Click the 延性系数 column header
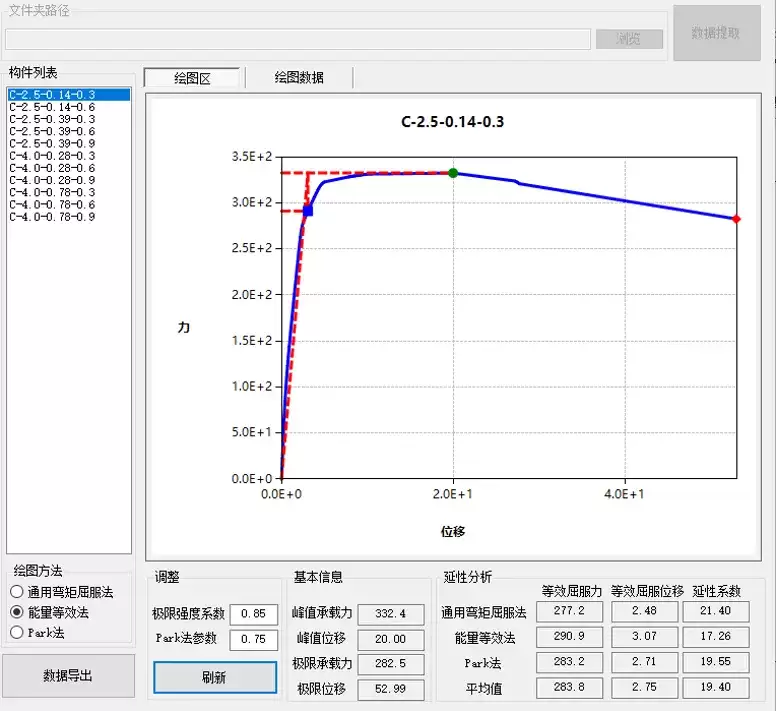776x711 pixels. pos(717,591)
